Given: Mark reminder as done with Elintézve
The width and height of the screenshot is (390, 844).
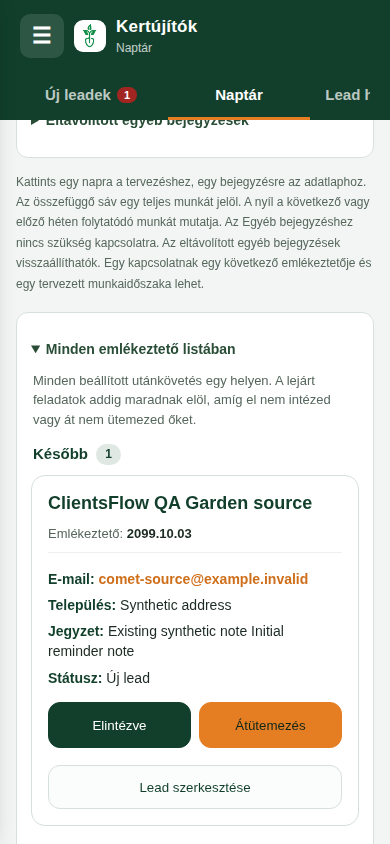Looking at the screenshot, I should [x=119, y=725].
